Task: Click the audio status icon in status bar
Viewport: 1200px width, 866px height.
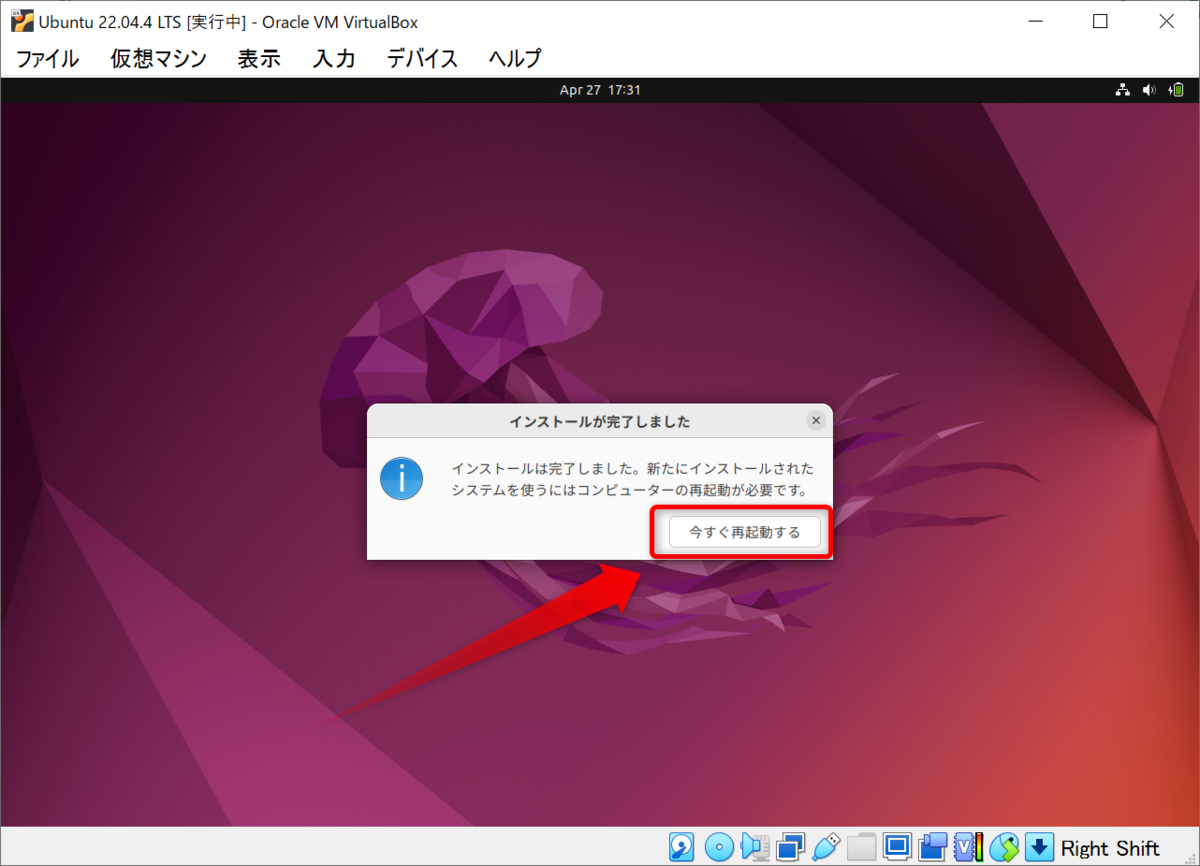Action: (755, 847)
